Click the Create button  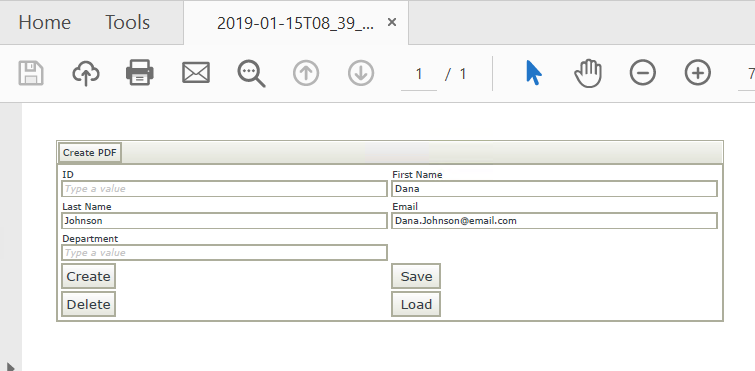(89, 276)
